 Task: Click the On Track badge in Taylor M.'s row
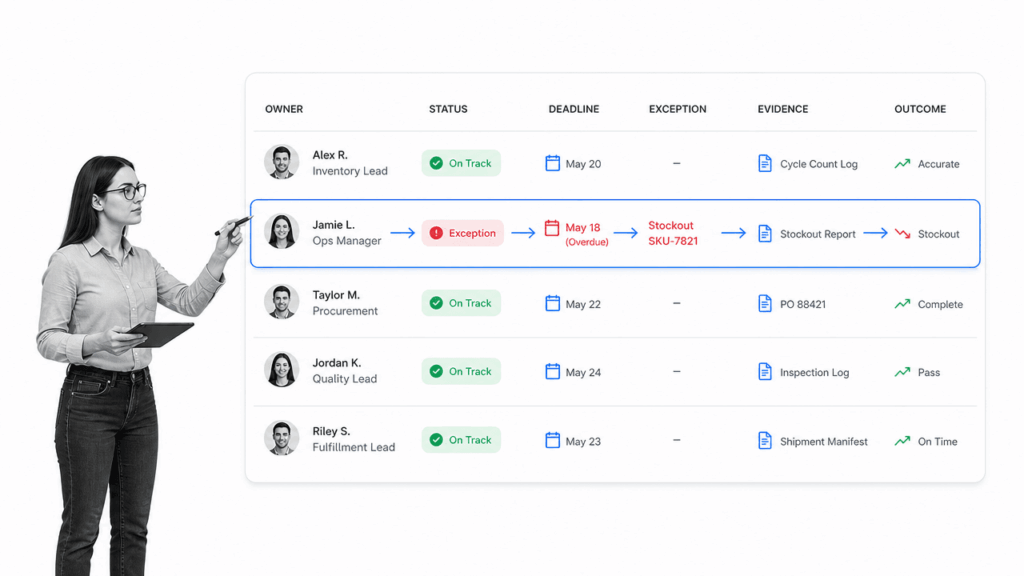[461, 303]
